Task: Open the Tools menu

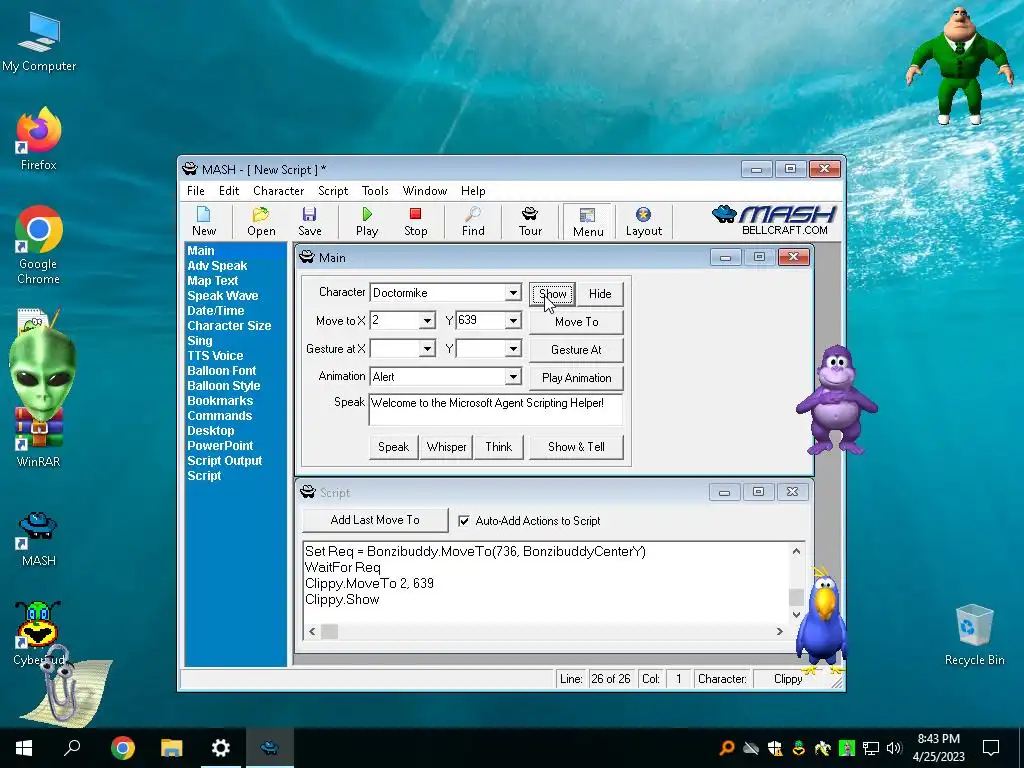Action: [x=375, y=191]
